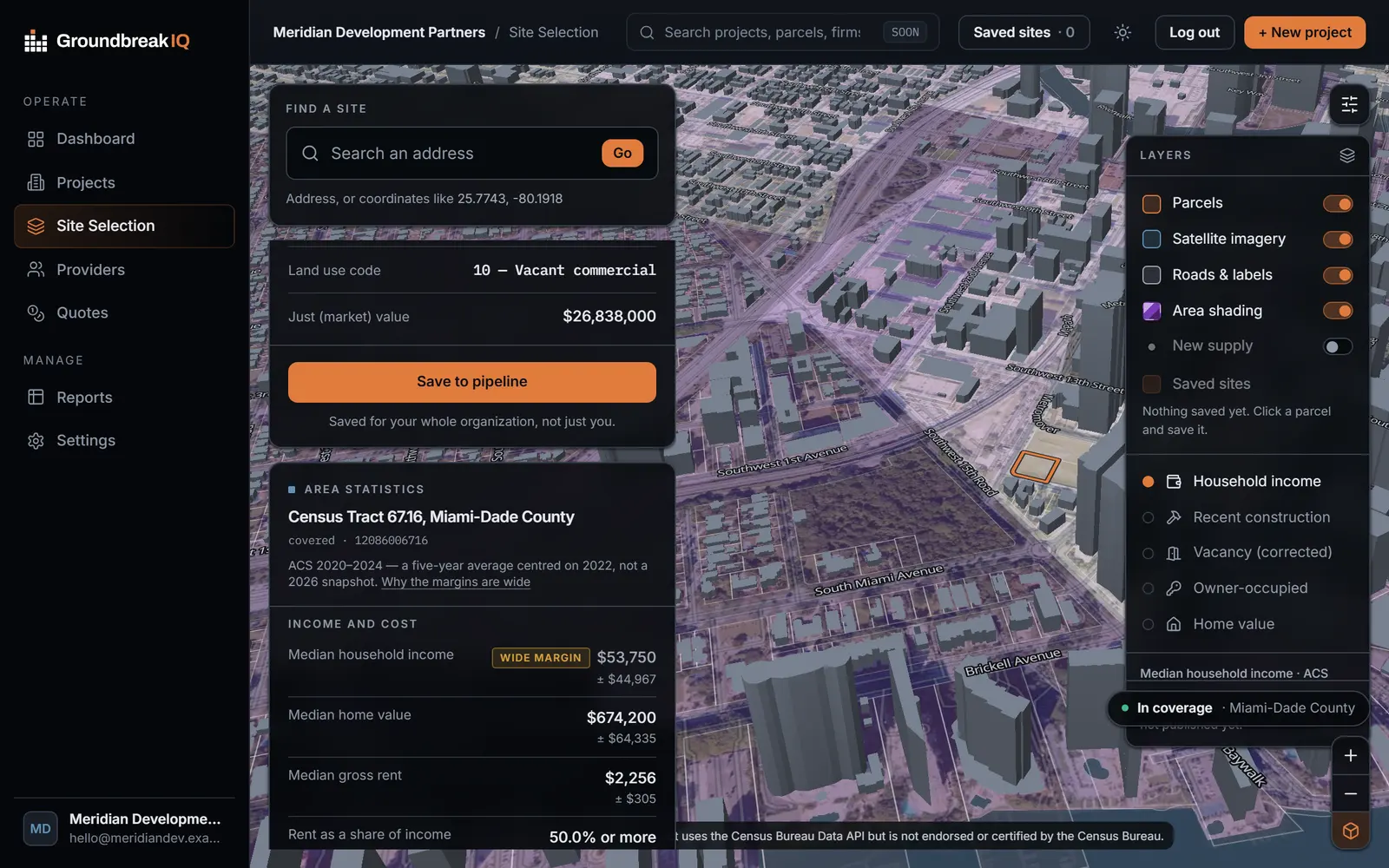The image size is (1389, 868).
Task: Click the orange Go button
Action: [622, 154]
